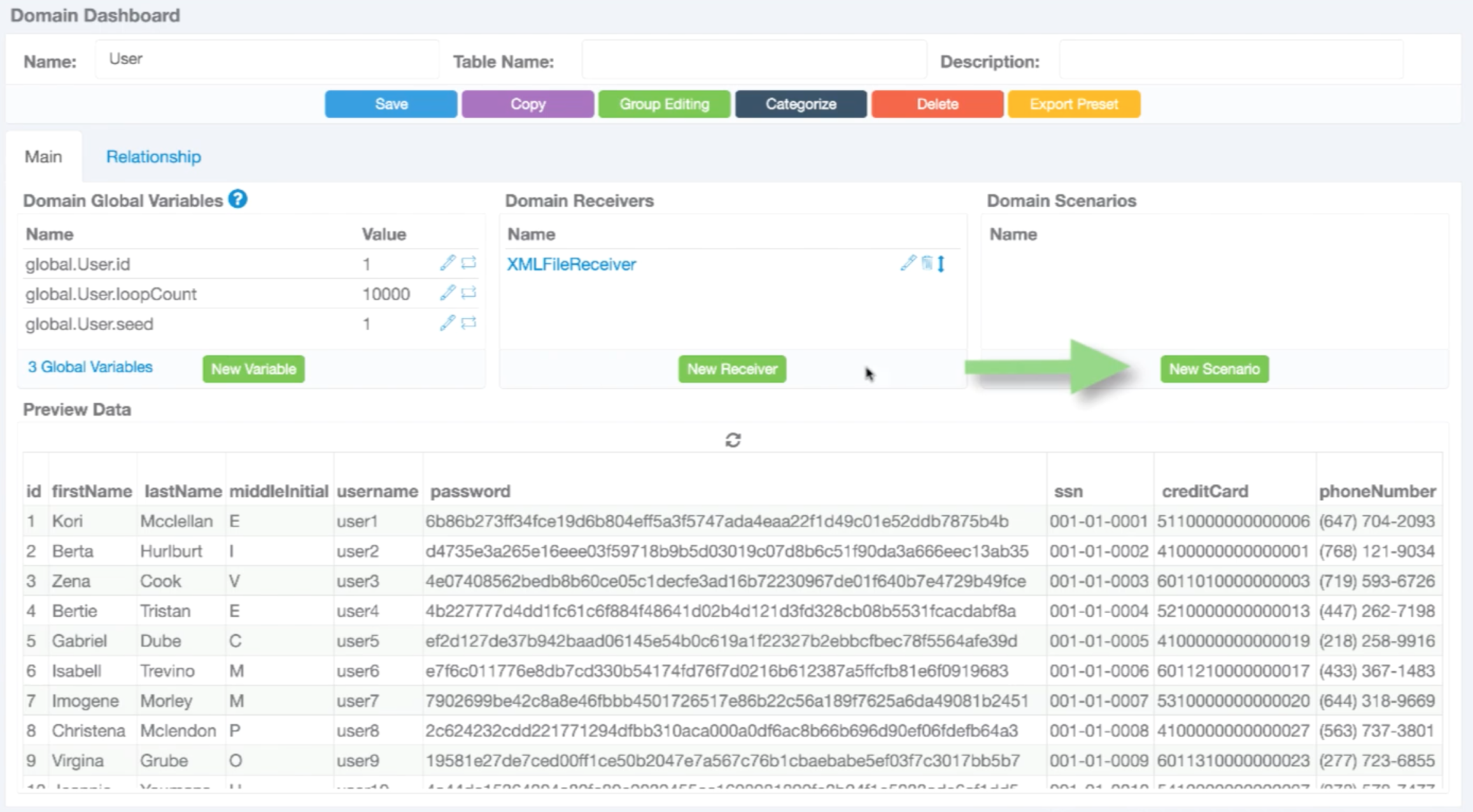Open help icon beside Domain Global Variables
Screen dimensions: 1473x812
click(x=237, y=199)
